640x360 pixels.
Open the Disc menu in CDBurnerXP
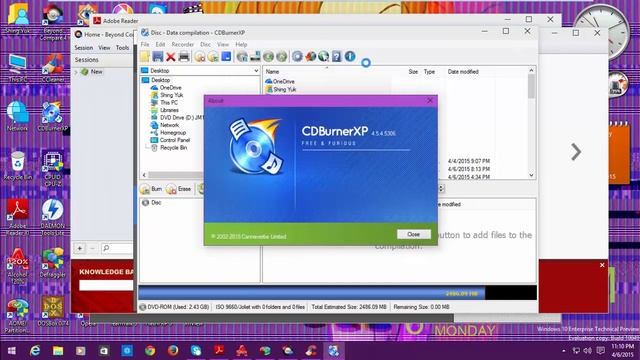205,44
